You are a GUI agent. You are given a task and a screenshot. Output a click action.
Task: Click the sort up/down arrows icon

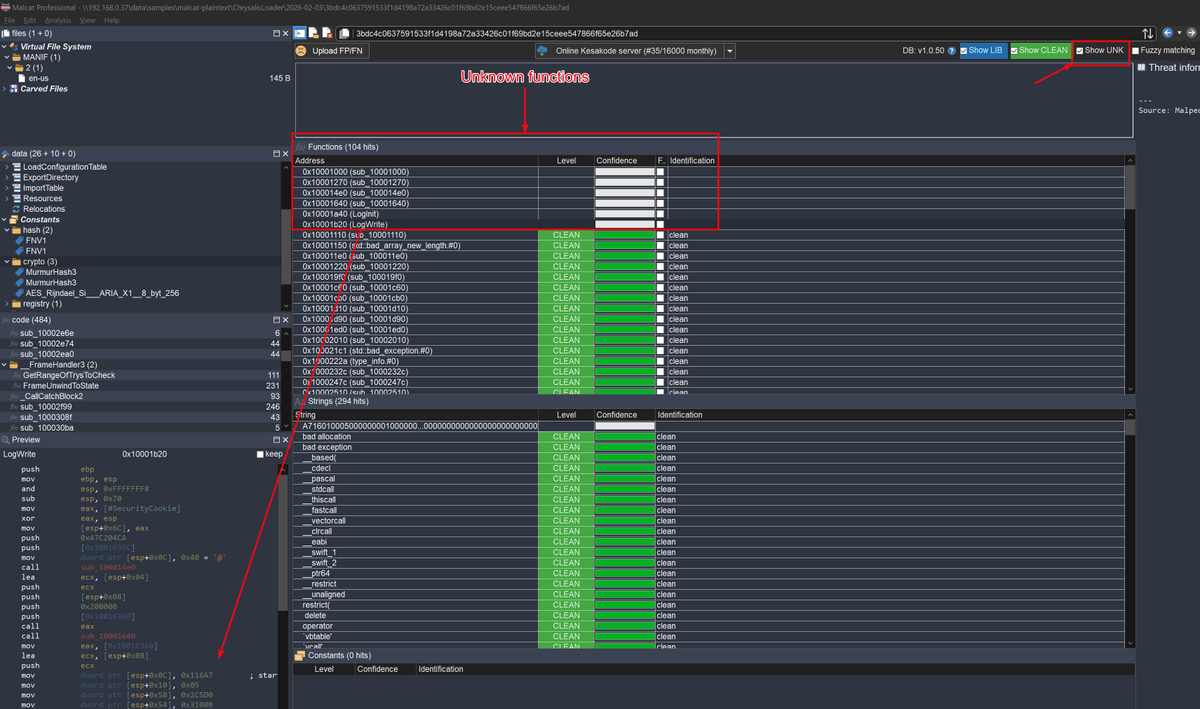click(1148, 33)
